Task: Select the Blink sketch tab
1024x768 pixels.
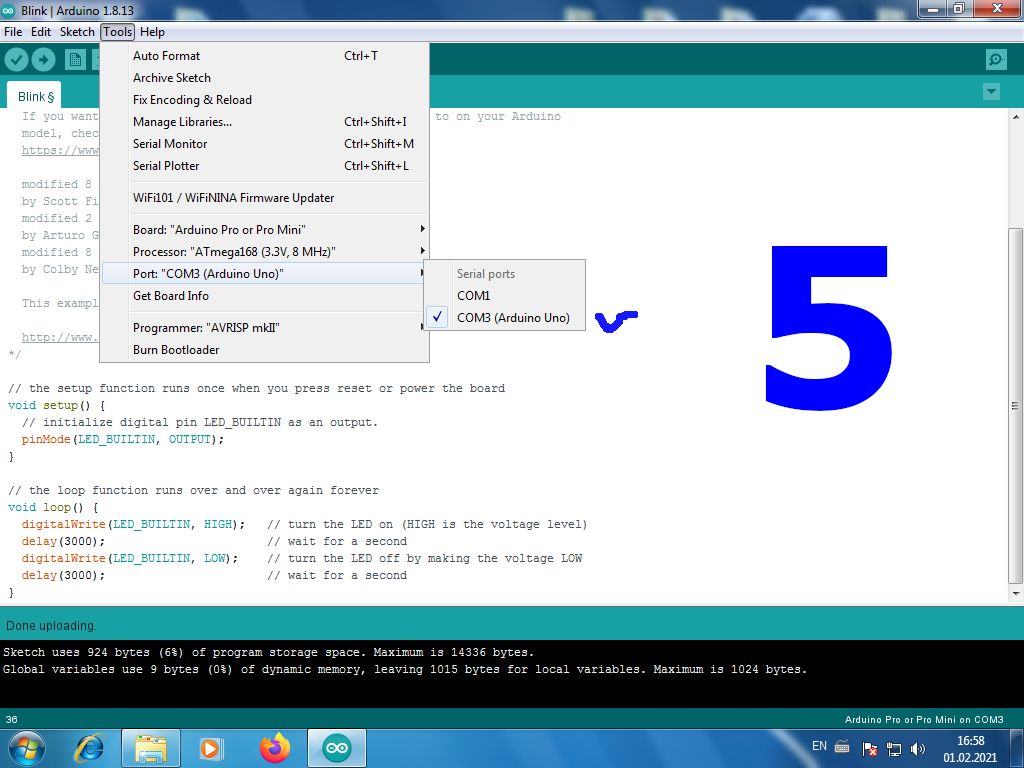Action: click(x=35, y=97)
